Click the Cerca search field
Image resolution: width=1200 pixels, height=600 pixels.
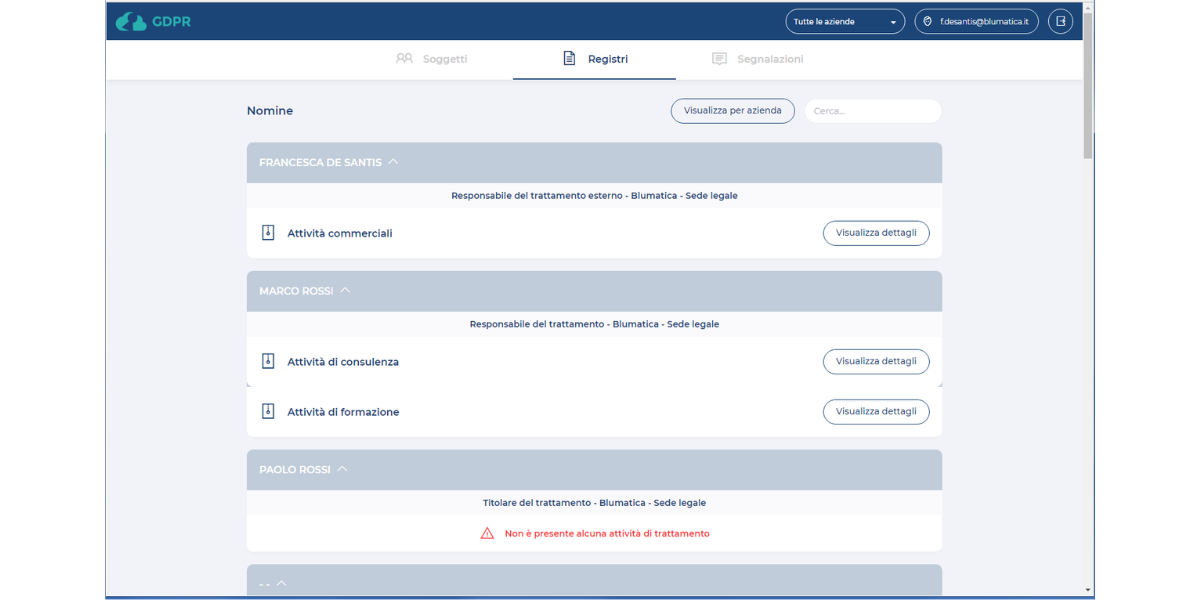point(872,111)
